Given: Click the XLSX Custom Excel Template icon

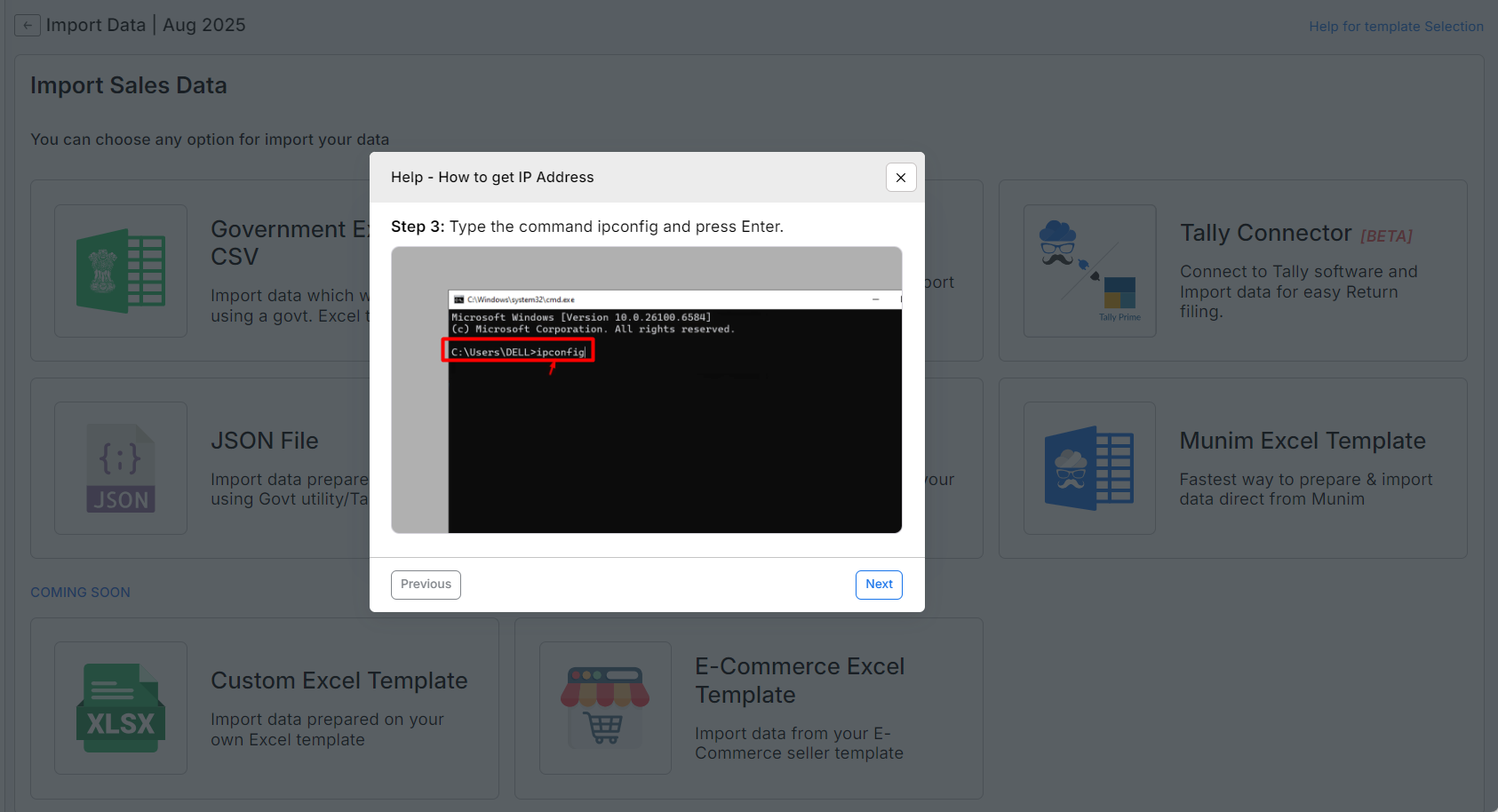Looking at the screenshot, I should (121, 708).
